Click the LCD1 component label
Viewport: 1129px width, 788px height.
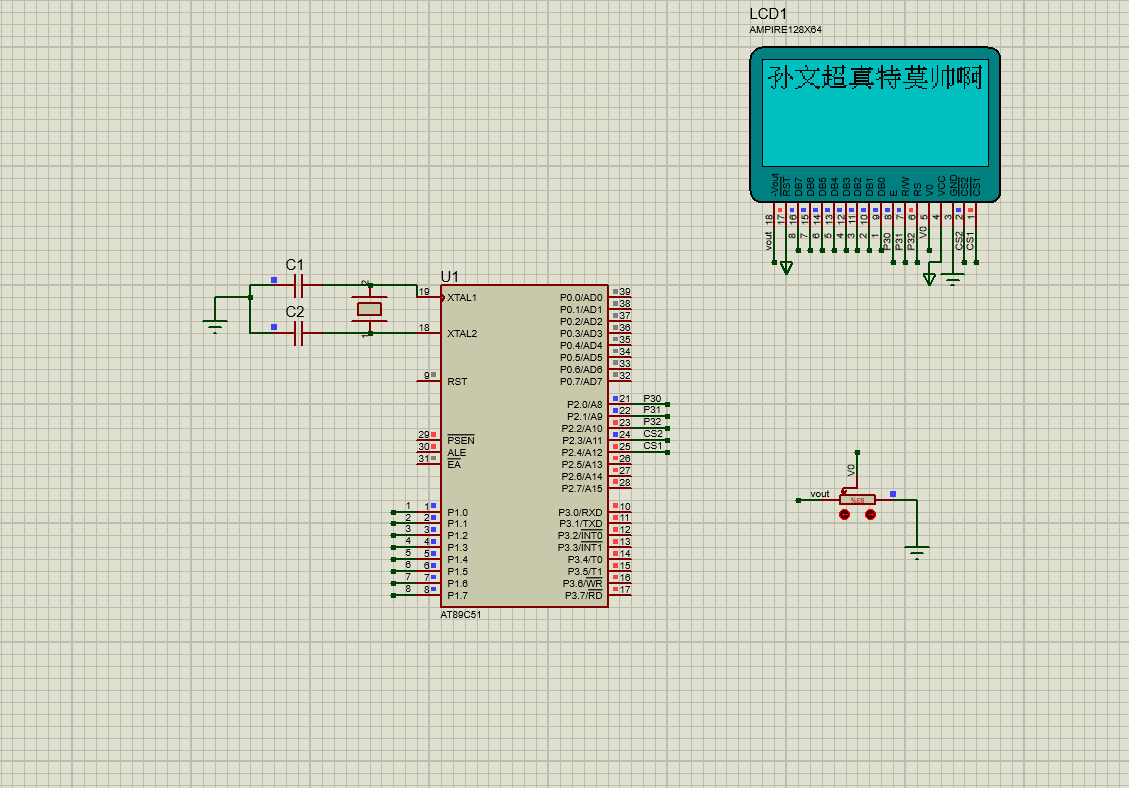pyautogui.click(x=768, y=14)
